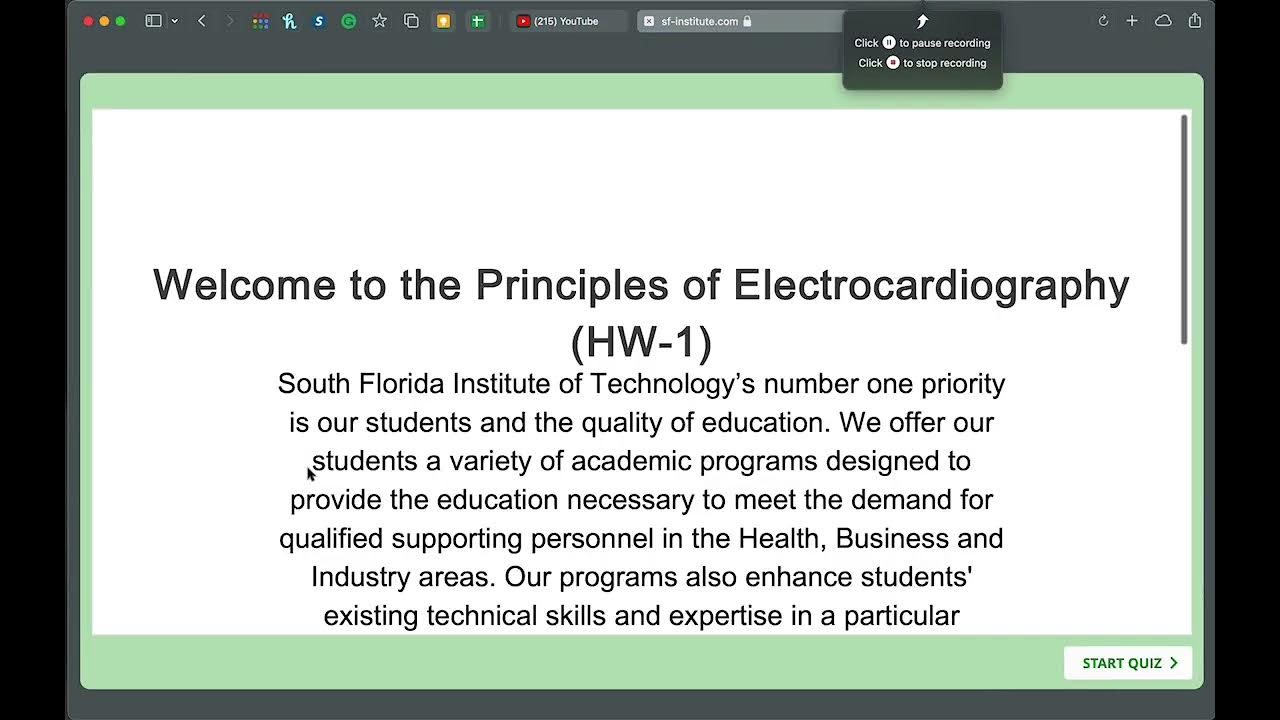The width and height of the screenshot is (1280, 720).
Task: Open the Honey extension icon
Action: [289, 21]
